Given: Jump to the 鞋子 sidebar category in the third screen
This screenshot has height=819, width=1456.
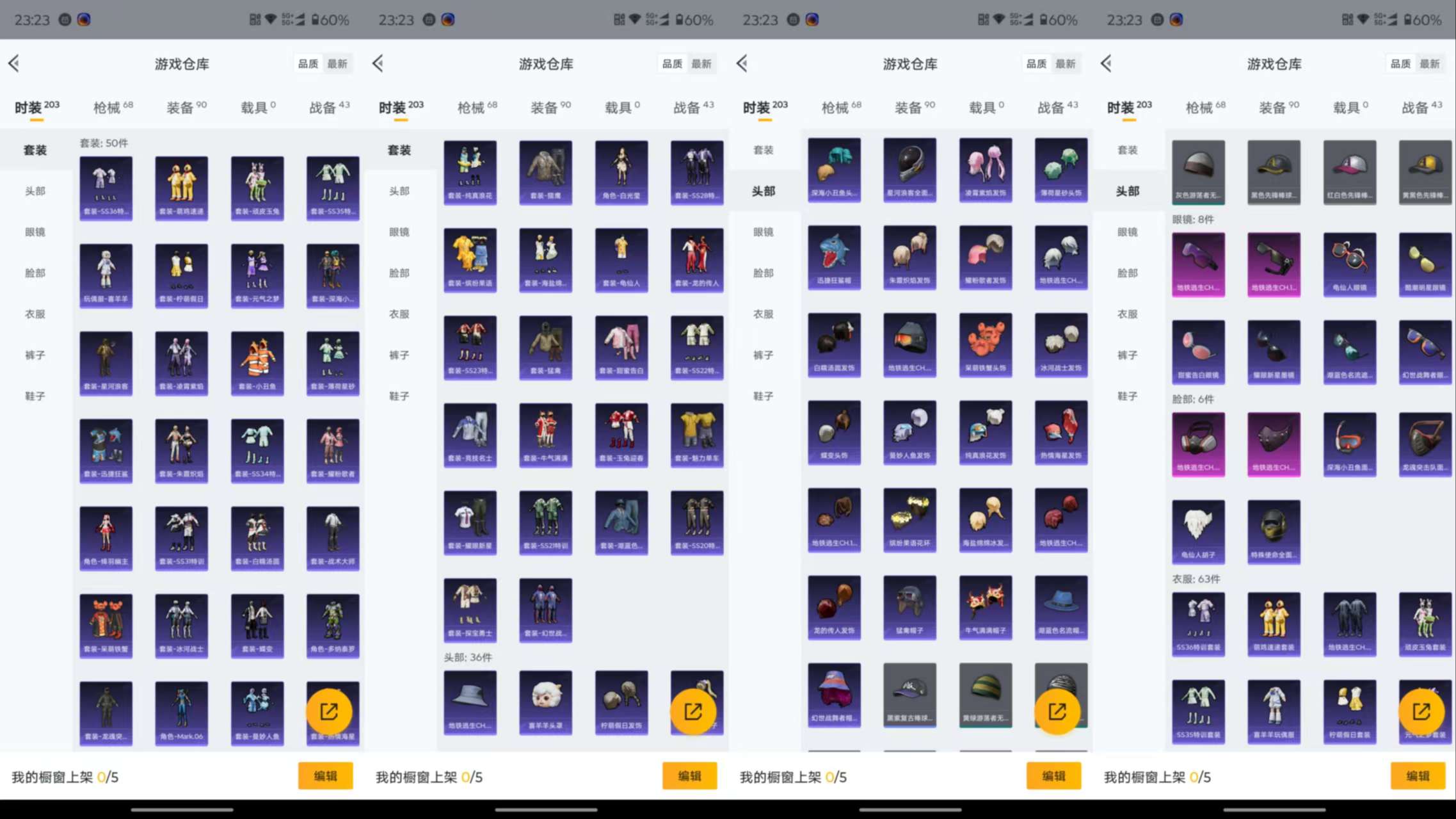Looking at the screenshot, I should coord(764,396).
